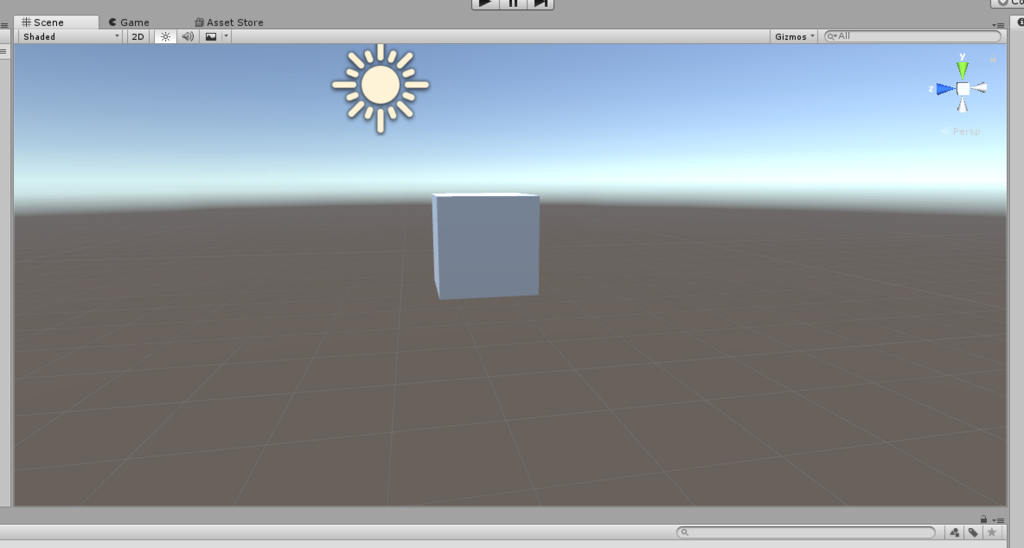Toggle scene lighting sun icon
1024x548 pixels.
pyautogui.click(x=165, y=37)
